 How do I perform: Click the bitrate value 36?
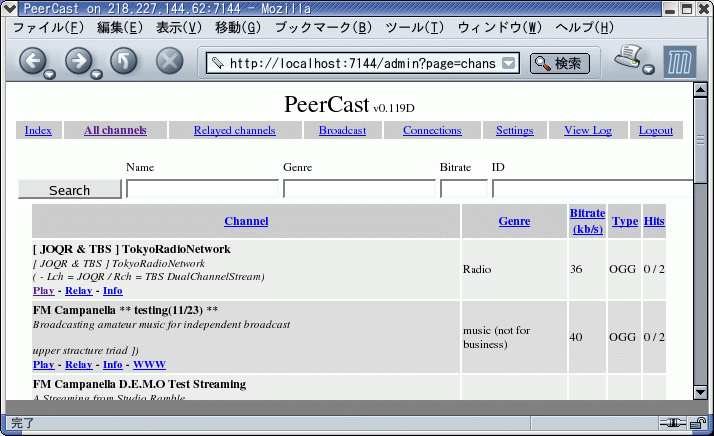pos(576,269)
